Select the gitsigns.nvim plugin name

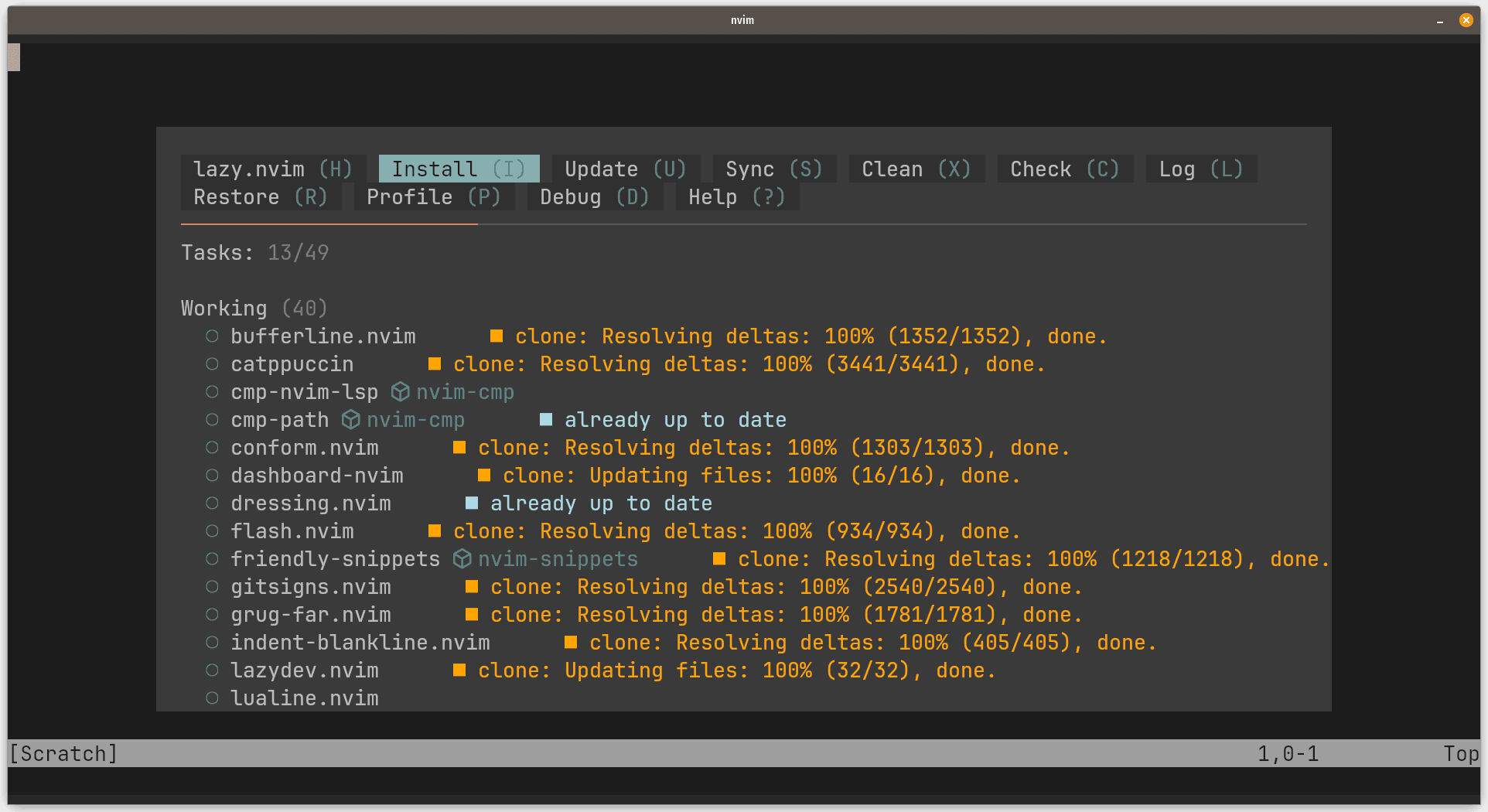click(x=311, y=587)
